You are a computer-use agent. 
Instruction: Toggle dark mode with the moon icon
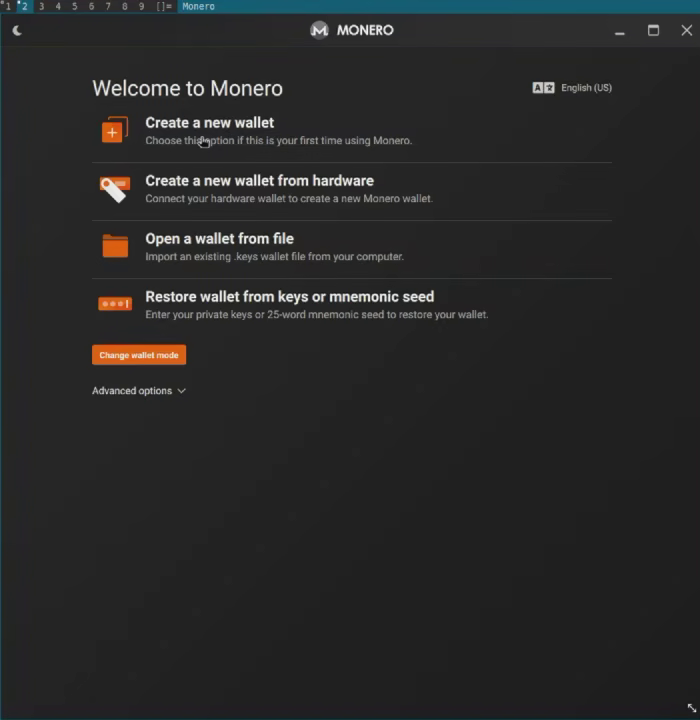tap(17, 31)
